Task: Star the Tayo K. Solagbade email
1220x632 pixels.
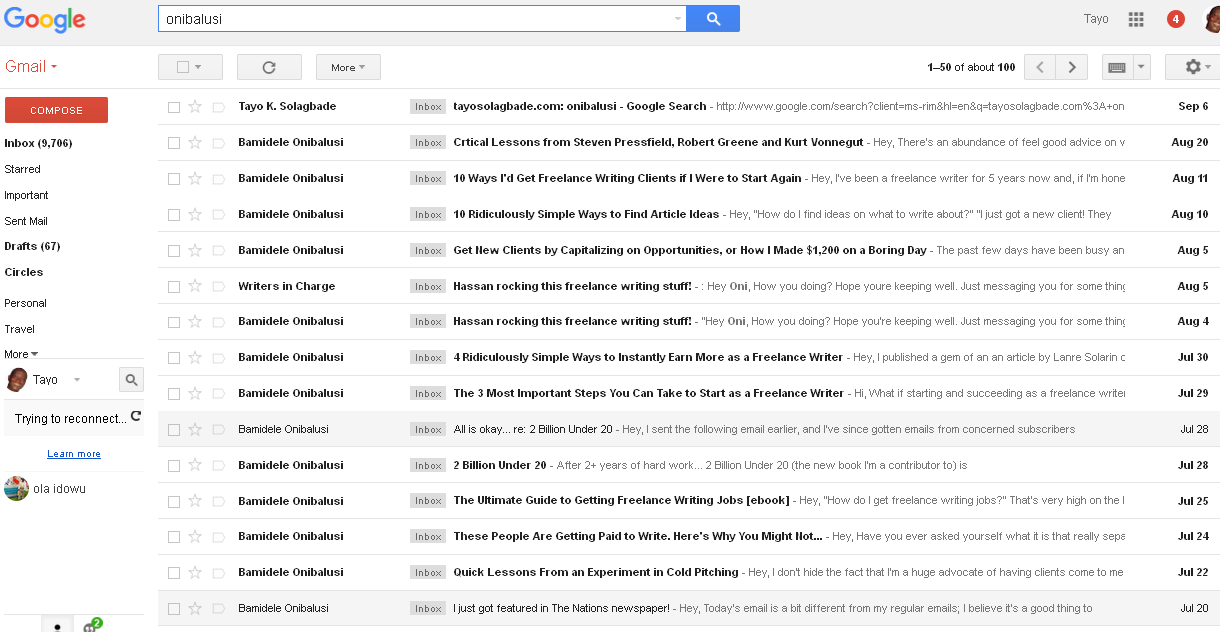Action: 195,106
